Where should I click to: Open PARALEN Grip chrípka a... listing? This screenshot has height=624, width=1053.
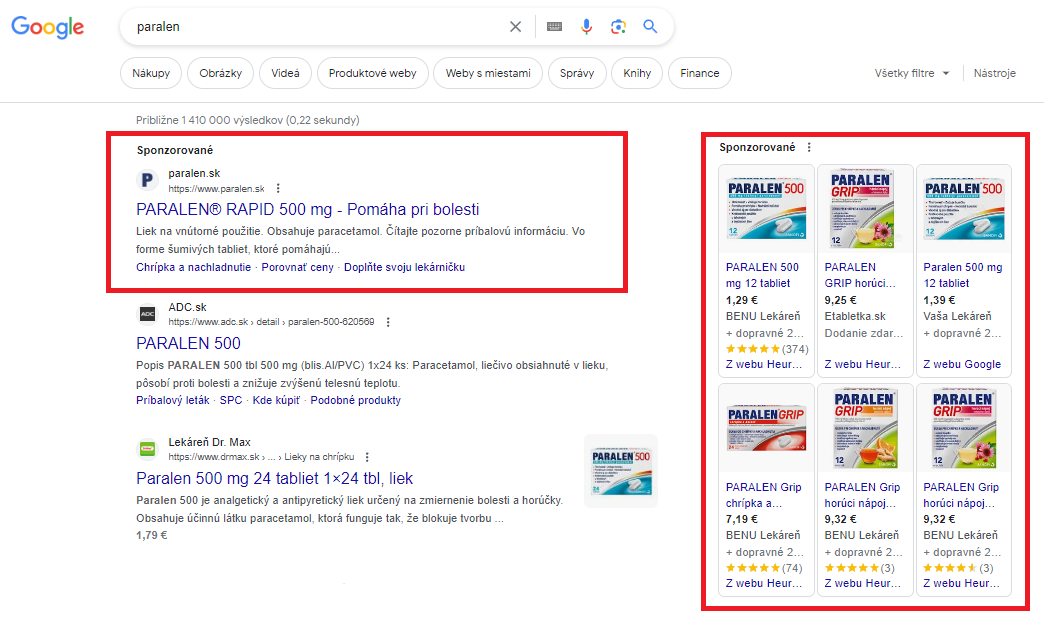coord(764,496)
